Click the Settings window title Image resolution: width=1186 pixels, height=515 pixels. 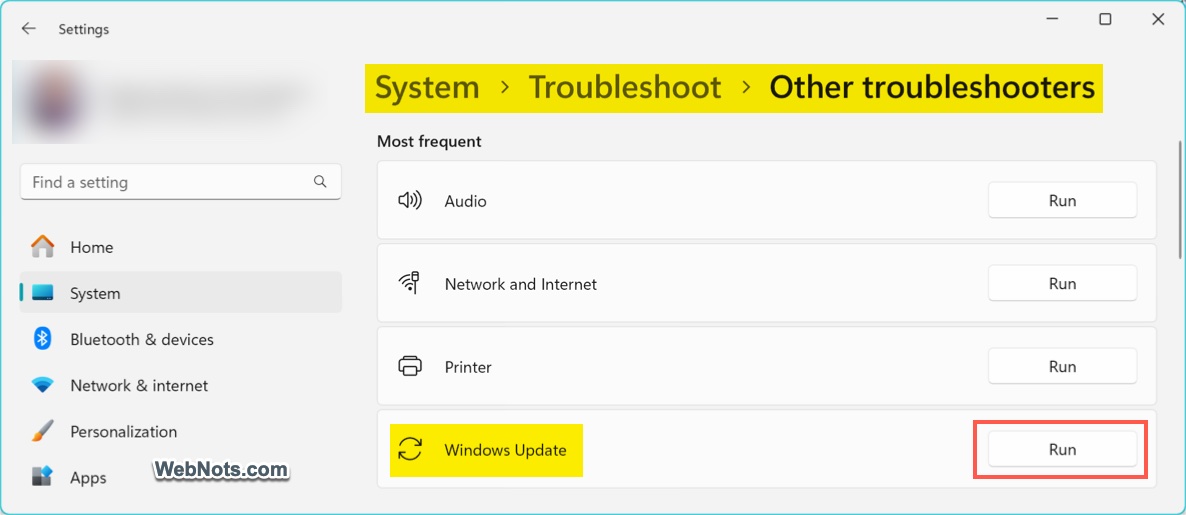click(84, 29)
